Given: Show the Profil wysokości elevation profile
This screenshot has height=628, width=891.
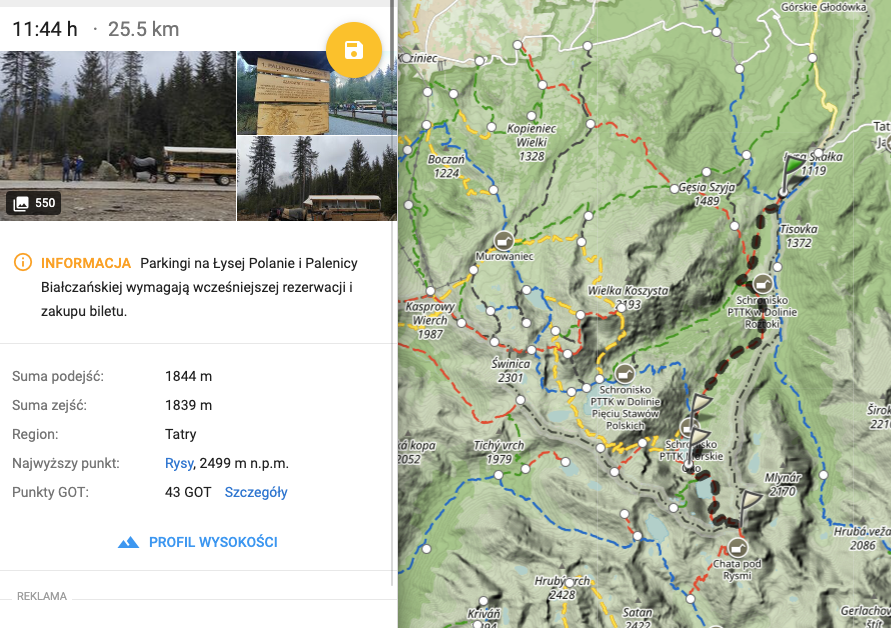Looking at the screenshot, I should (x=213, y=542).
